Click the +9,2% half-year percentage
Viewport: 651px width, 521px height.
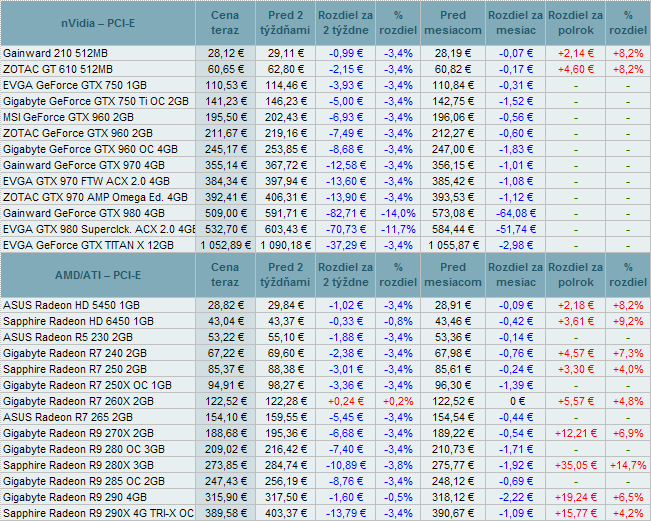pyautogui.click(x=628, y=321)
